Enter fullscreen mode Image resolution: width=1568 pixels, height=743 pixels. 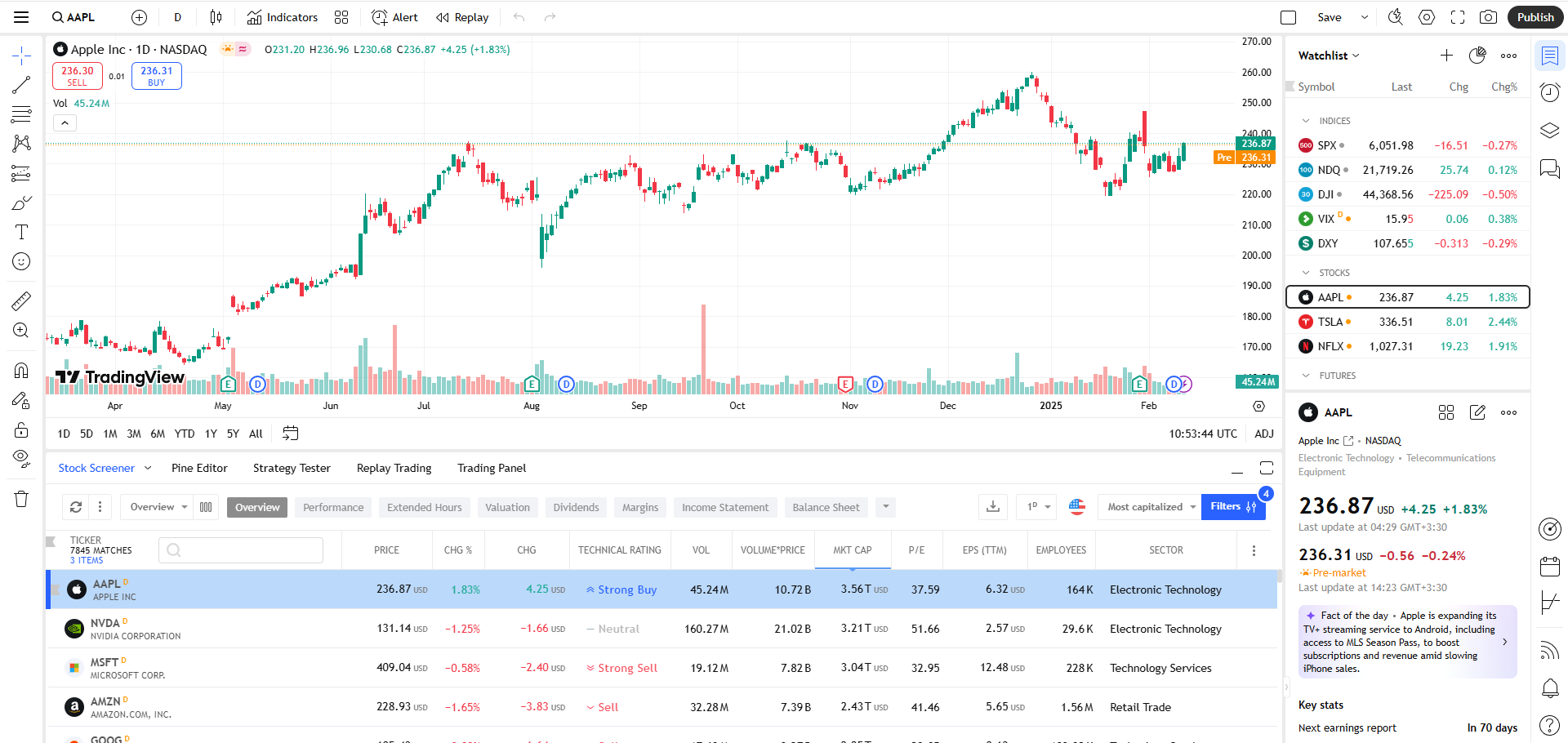point(1458,17)
